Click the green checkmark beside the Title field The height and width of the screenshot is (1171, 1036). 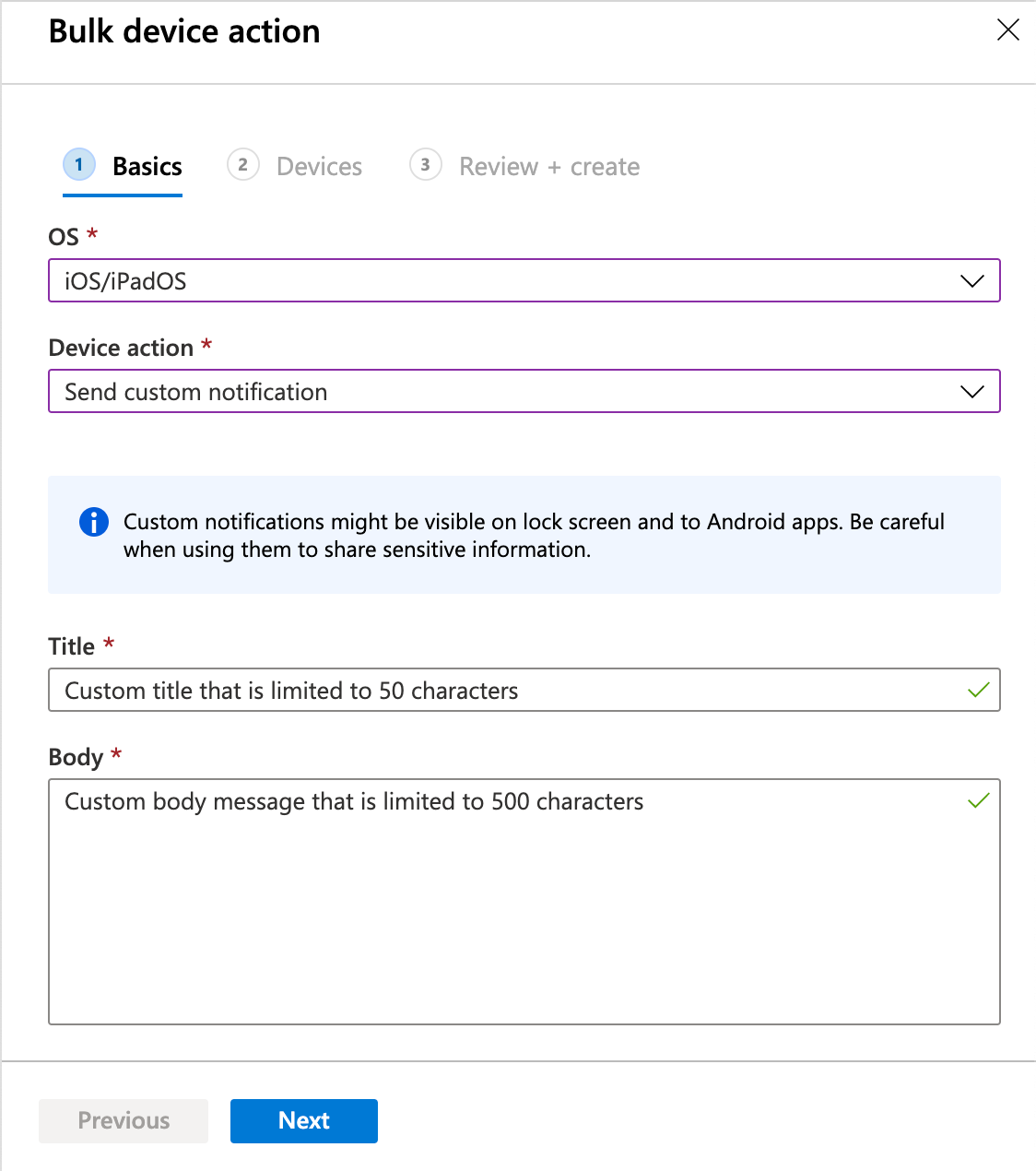click(x=978, y=690)
